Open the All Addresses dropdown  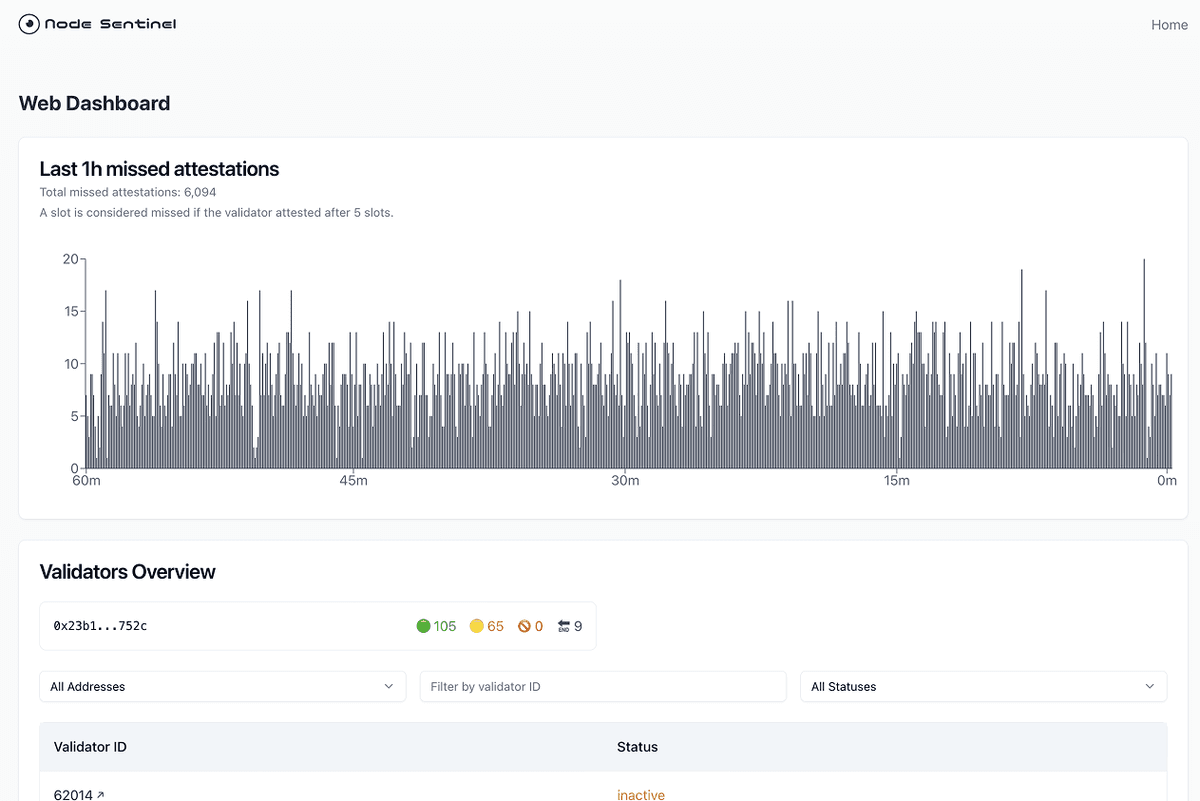click(222, 686)
